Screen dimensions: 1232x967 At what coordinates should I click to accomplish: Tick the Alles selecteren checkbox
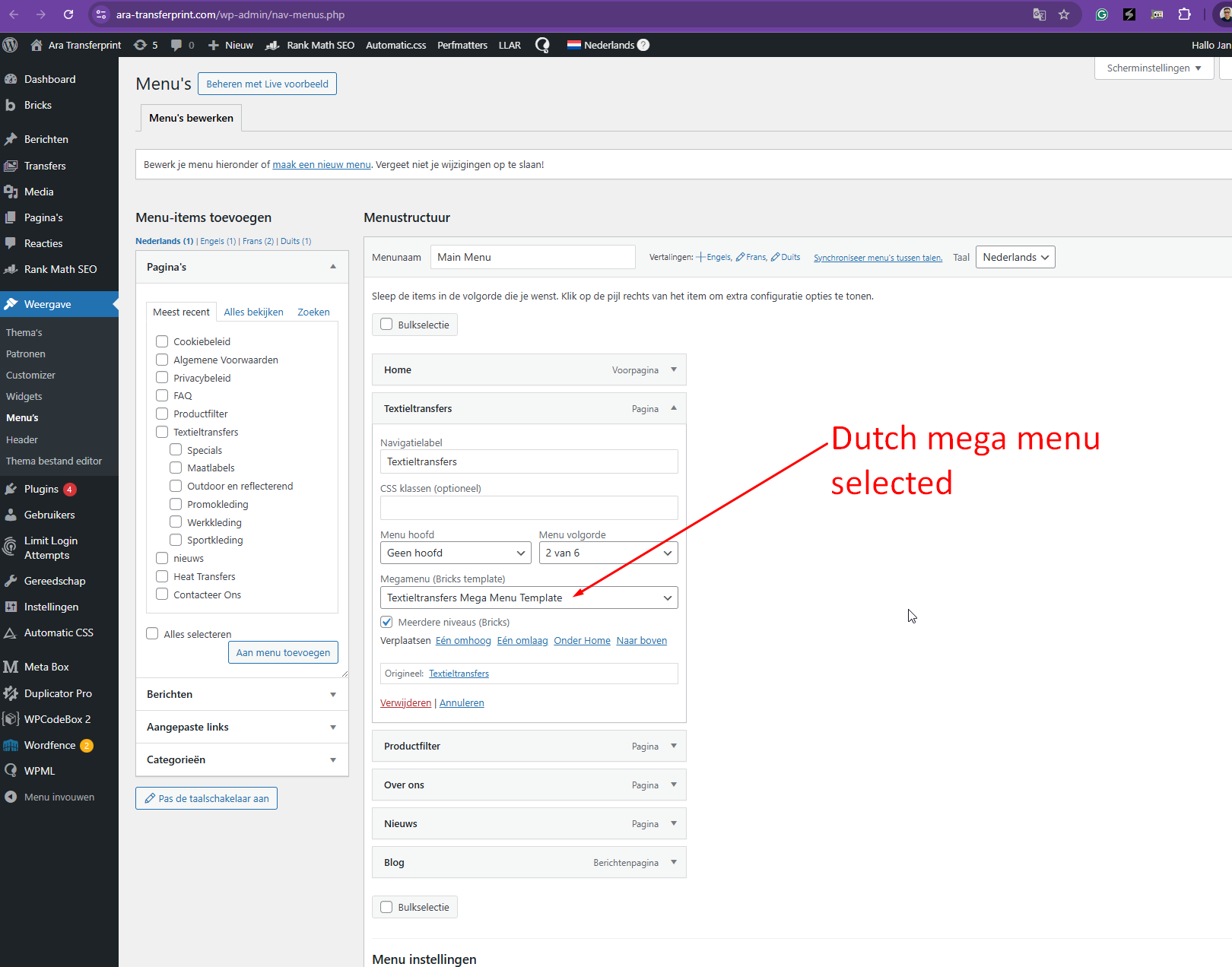pyautogui.click(x=152, y=633)
